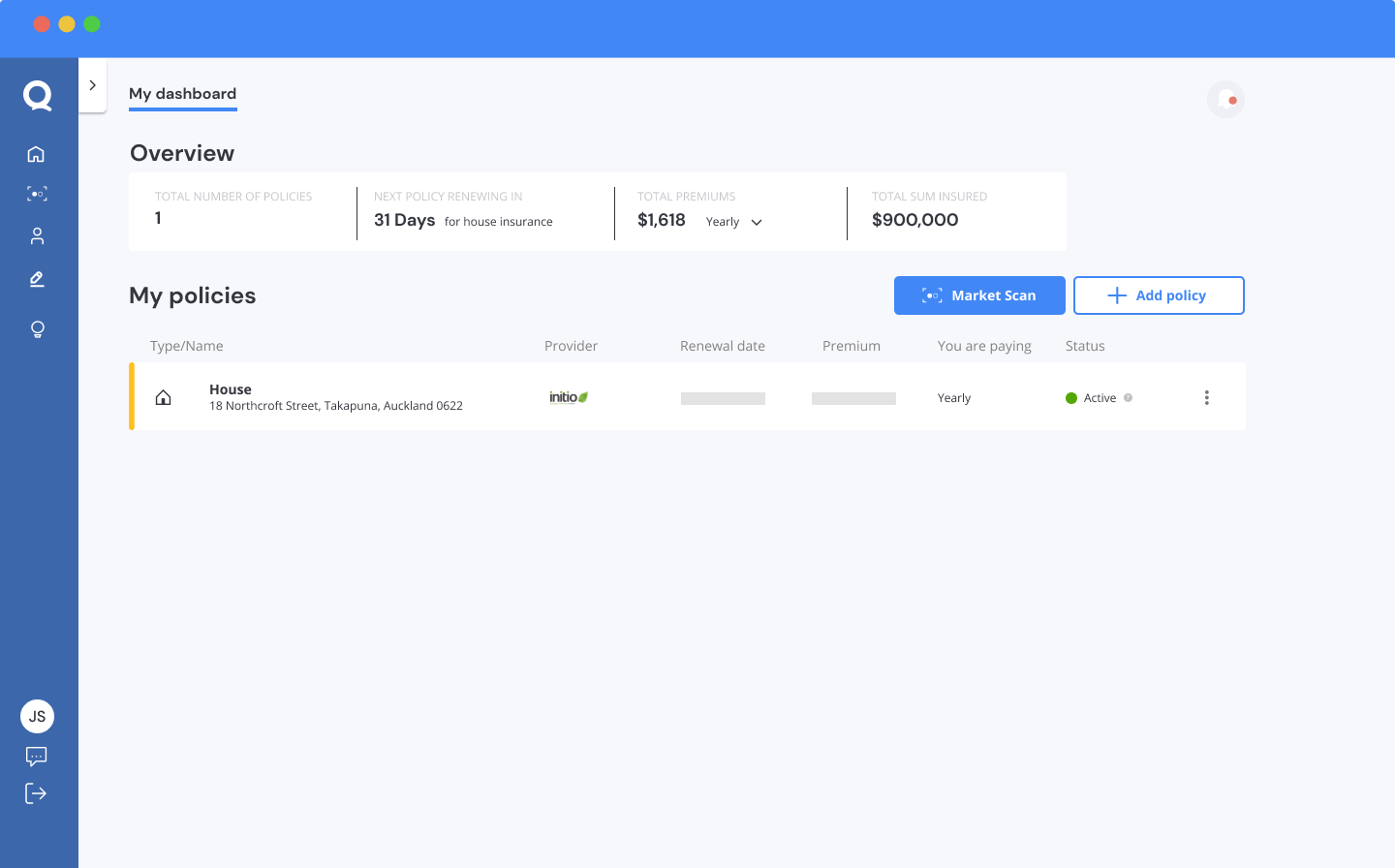Viewport: 1395px width, 868px height.
Task: Click the house icon in policy row
Action: pyautogui.click(x=164, y=397)
